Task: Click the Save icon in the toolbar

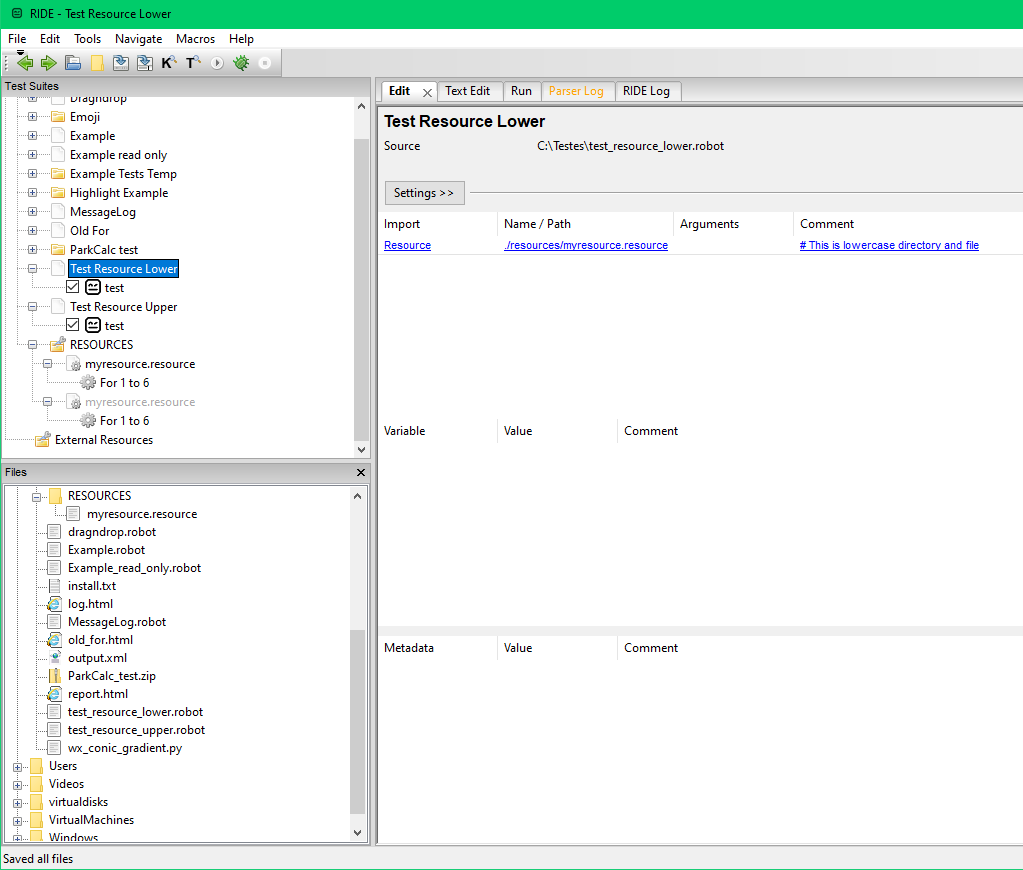Action: [120, 62]
